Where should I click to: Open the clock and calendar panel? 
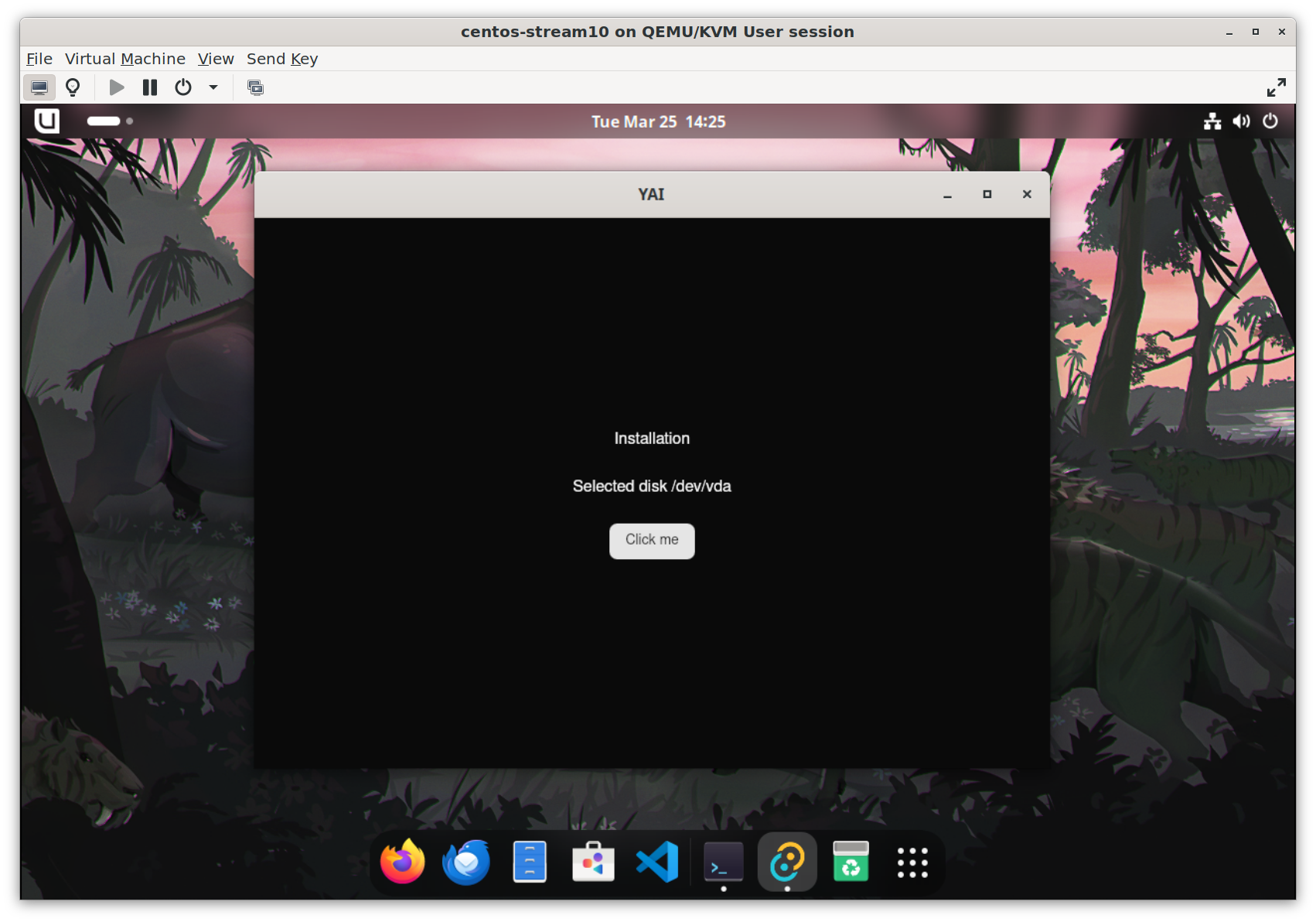pos(659,121)
